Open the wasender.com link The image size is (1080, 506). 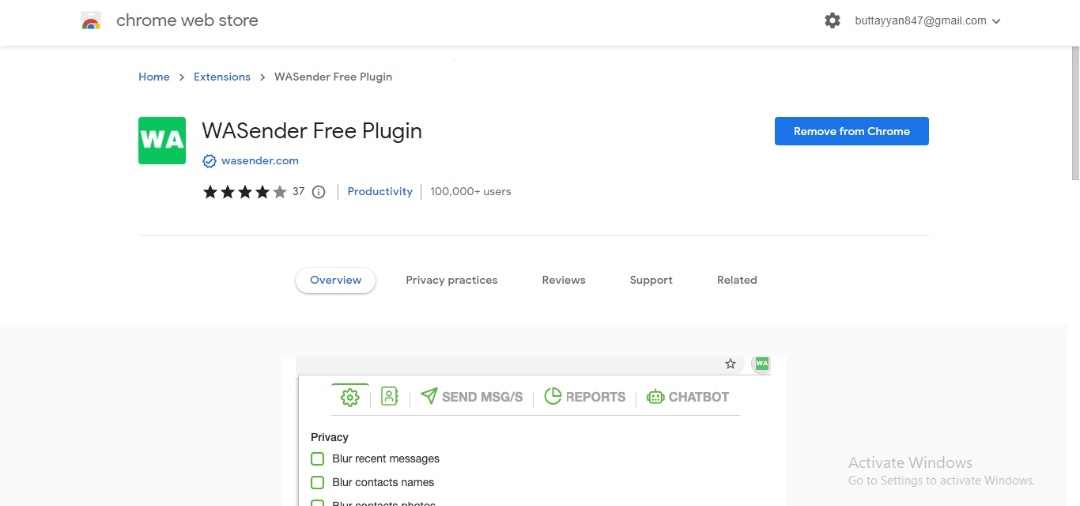click(x=260, y=161)
